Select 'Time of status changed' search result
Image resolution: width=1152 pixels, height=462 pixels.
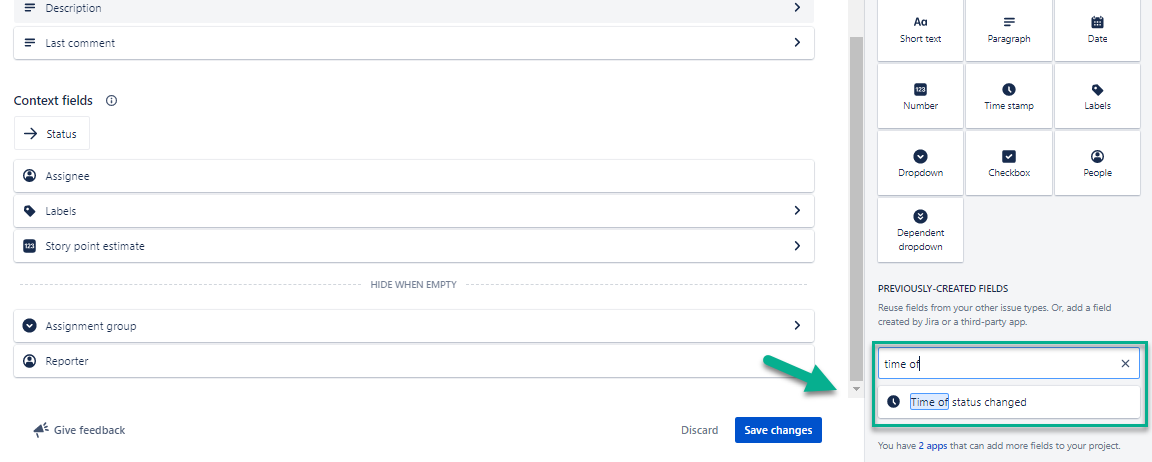(968, 402)
